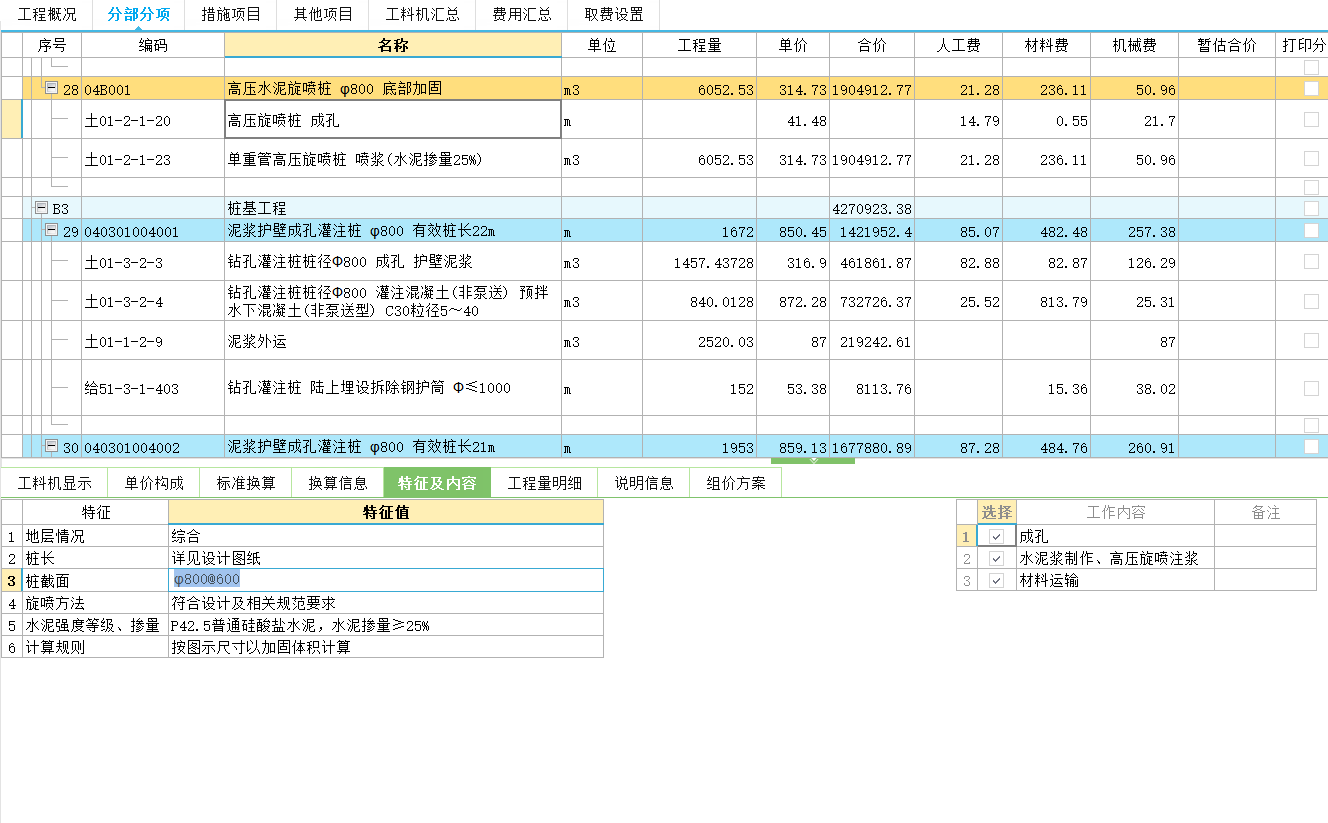The image size is (1328, 823).
Task: Click the 编码 column header
Action: pyautogui.click(x=153, y=45)
